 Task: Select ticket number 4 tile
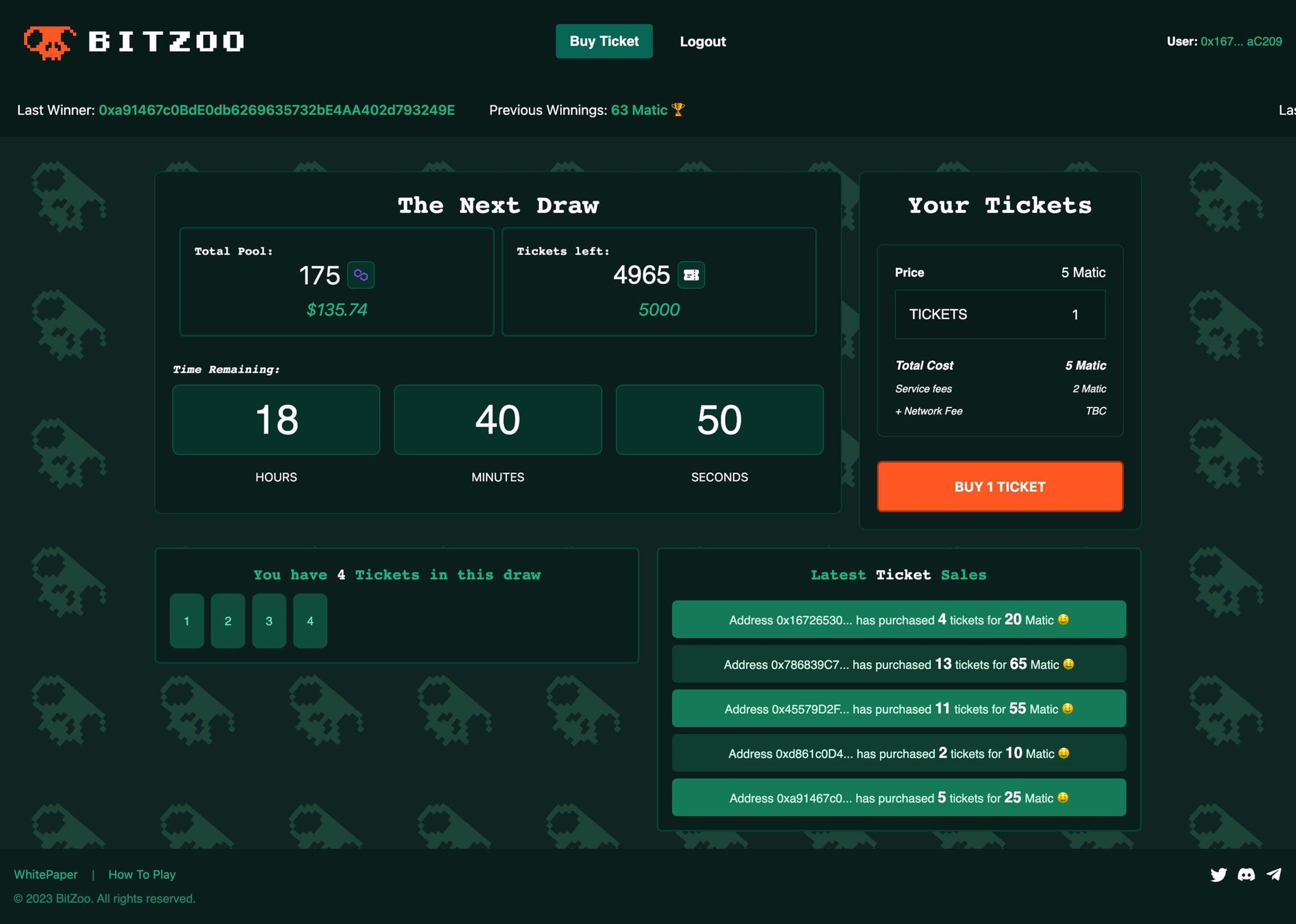pos(310,621)
